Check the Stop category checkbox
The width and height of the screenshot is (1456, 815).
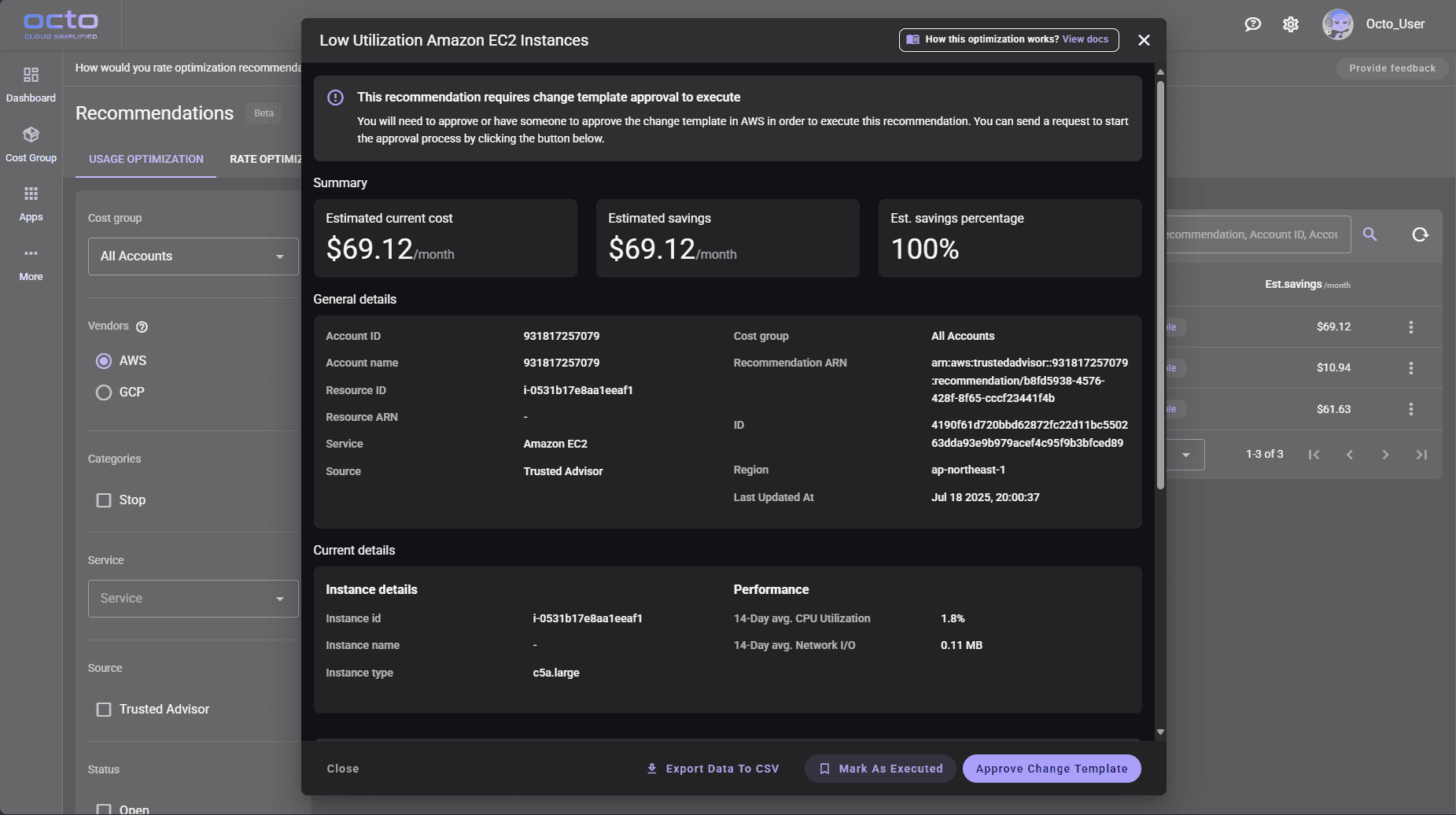point(104,500)
